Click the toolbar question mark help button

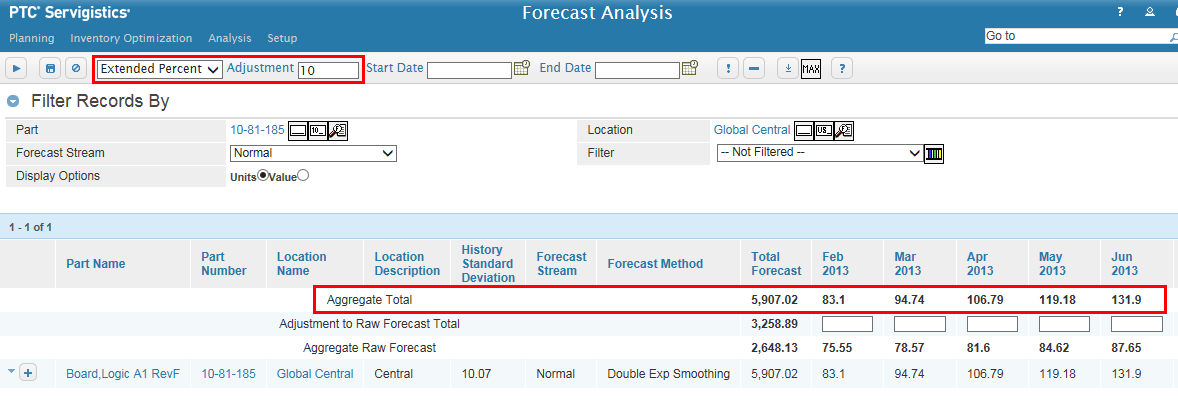[x=842, y=68]
